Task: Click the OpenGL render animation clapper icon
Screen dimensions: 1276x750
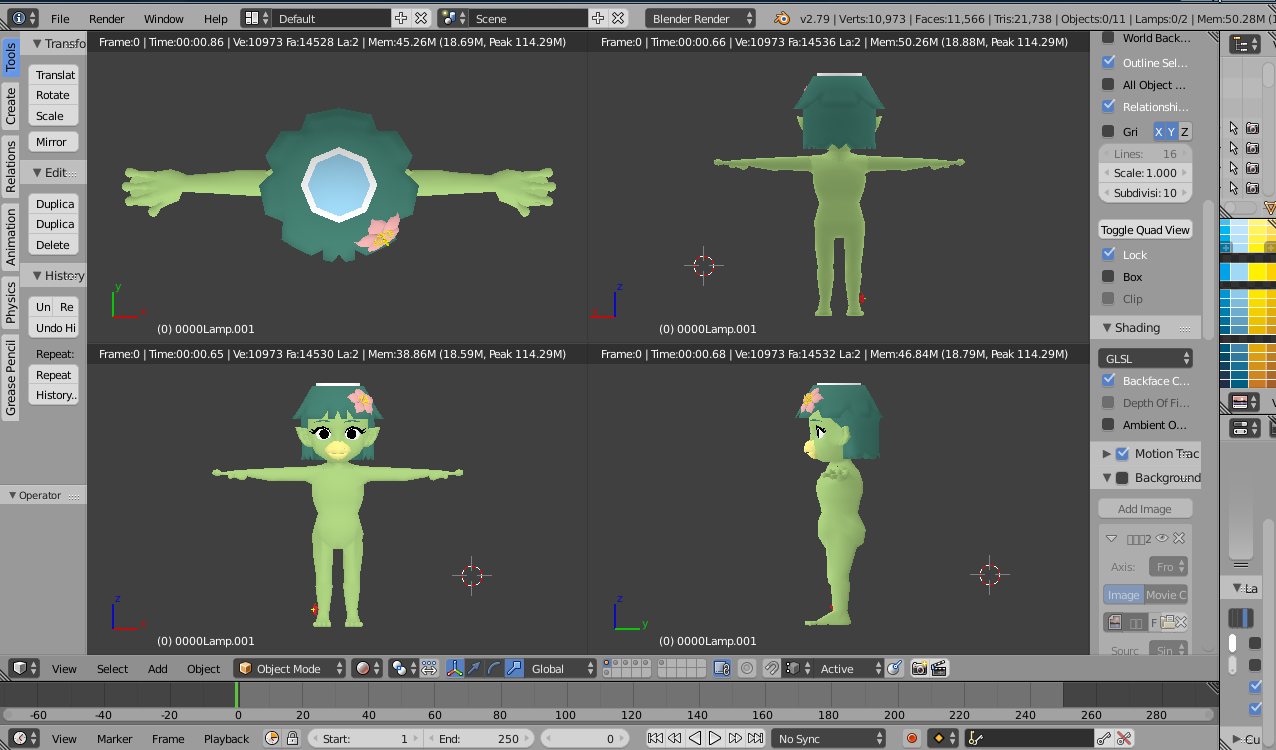Action: click(x=939, y=668)
